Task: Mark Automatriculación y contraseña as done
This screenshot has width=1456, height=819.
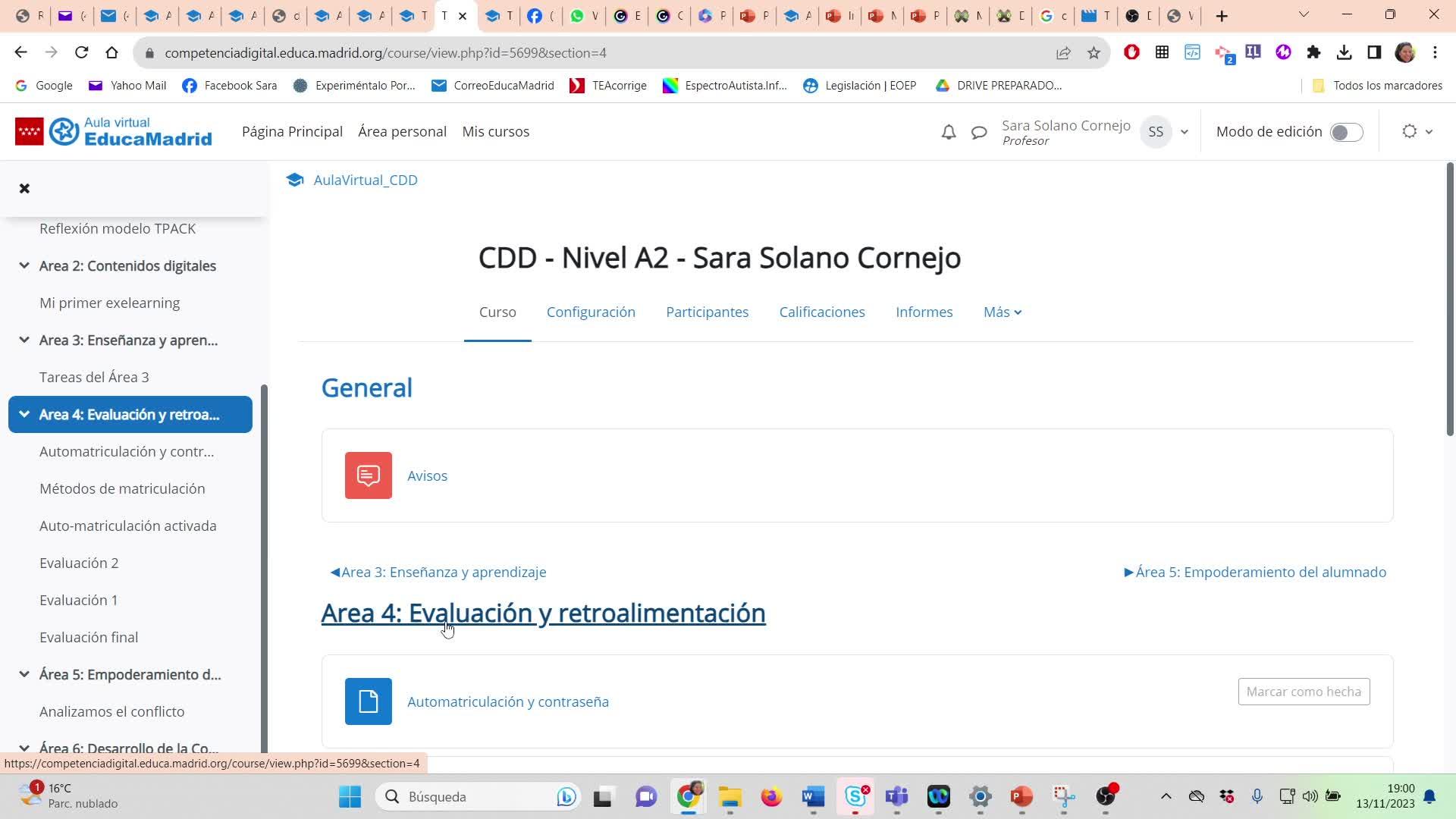Action: click(1304, 692)
